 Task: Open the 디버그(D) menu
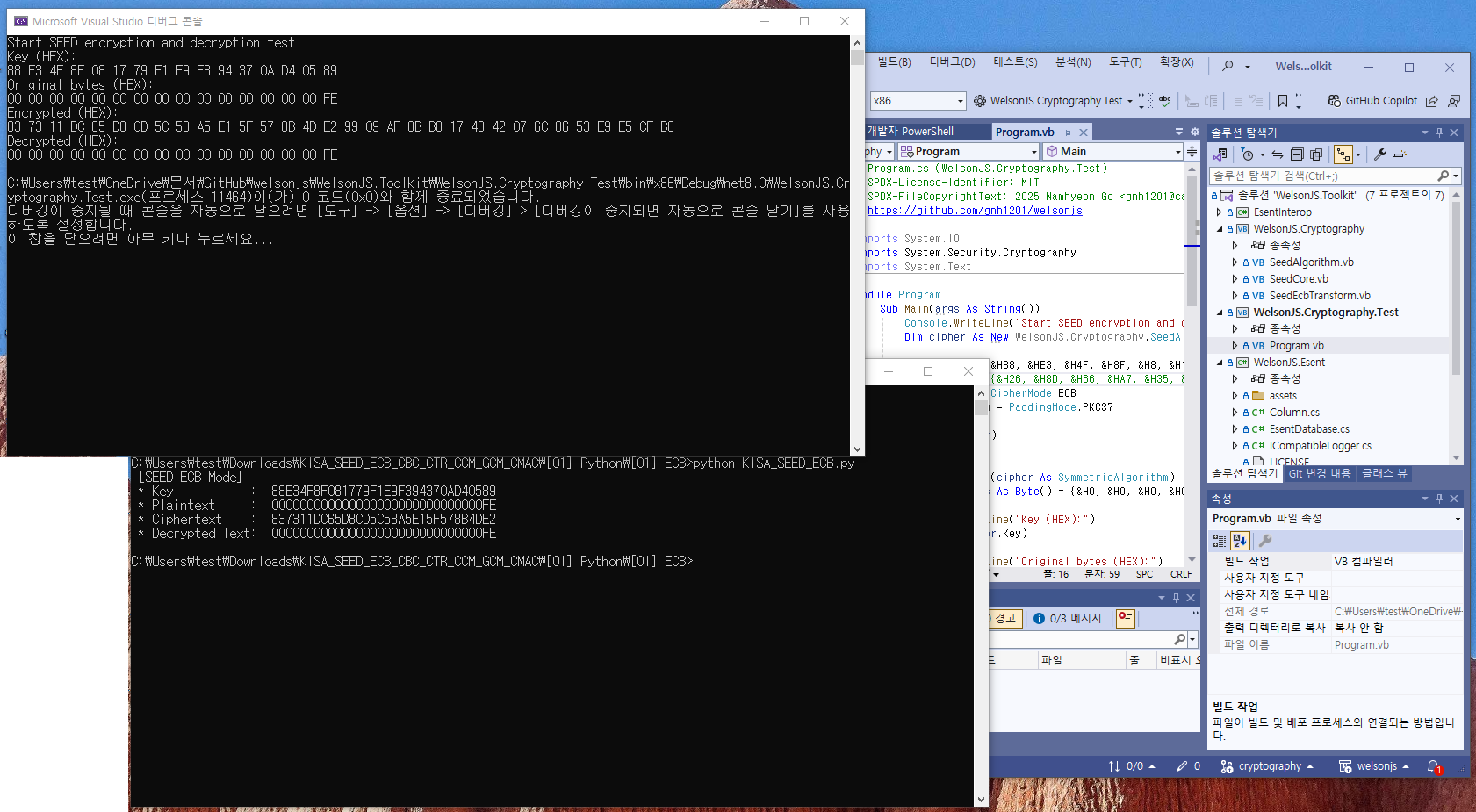[953, 62]
